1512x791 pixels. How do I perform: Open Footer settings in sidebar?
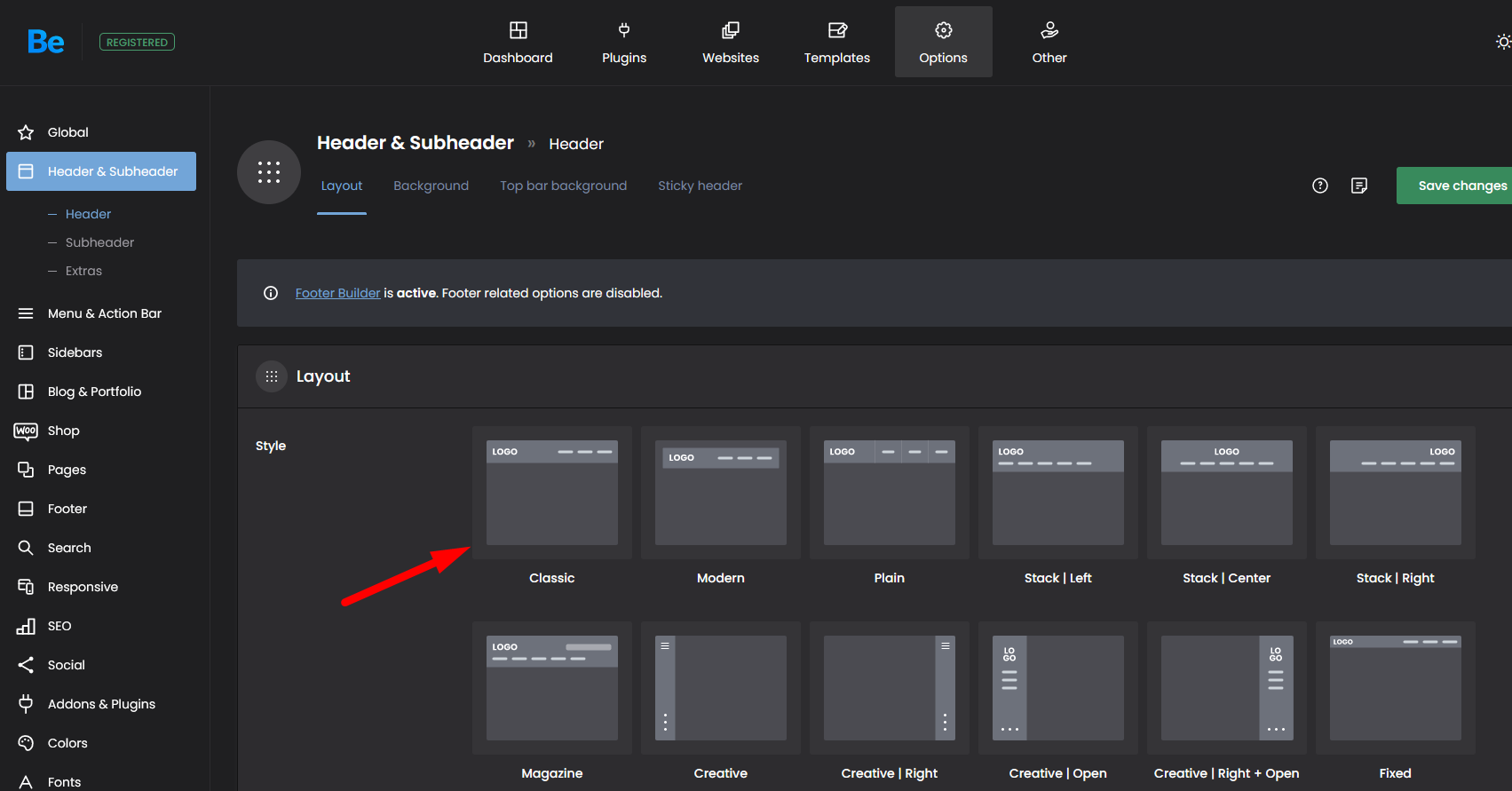pyautogui.click(x=101, y=509)
